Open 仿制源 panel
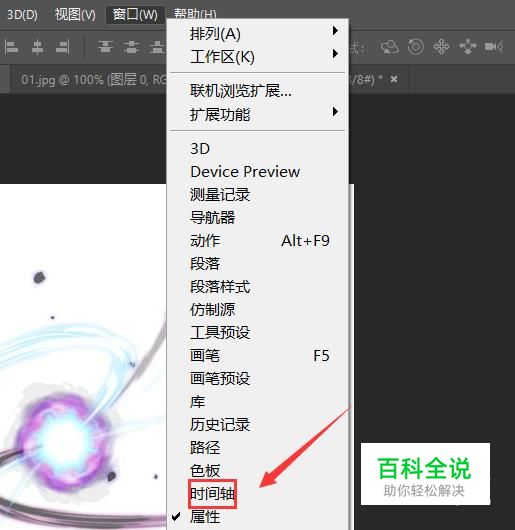The image size is (515, 530). coord(259,309)
